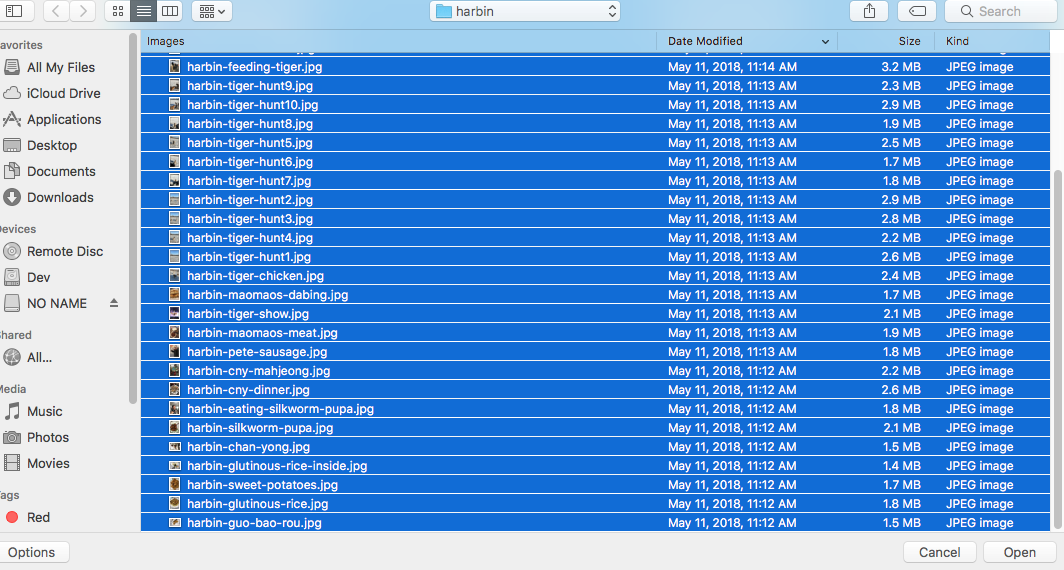Select harbin-tiger-hunt10.jpg file
This screenshot has width=1064, height=570.
tap(595, 104)
